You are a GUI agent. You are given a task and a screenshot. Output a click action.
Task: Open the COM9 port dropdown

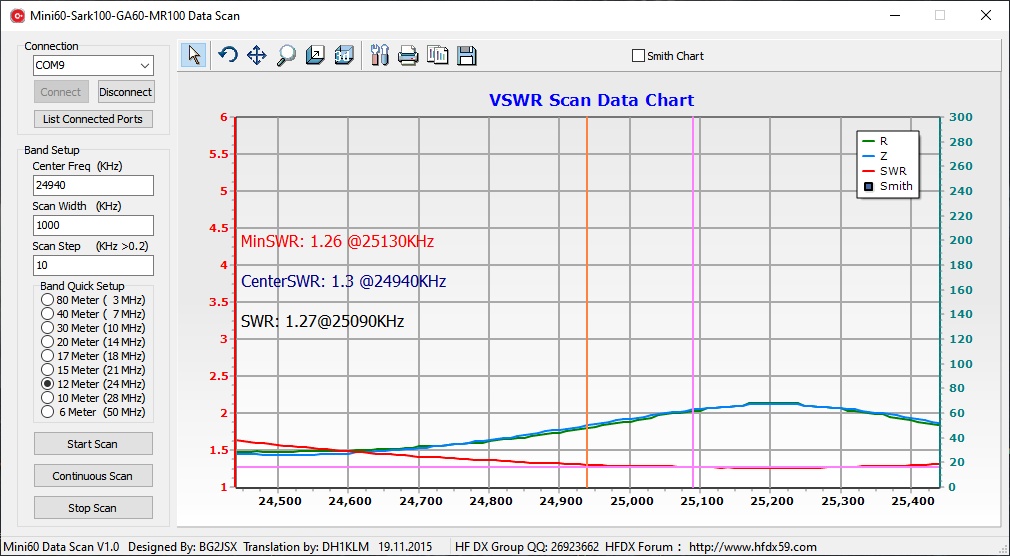point(145,65)
